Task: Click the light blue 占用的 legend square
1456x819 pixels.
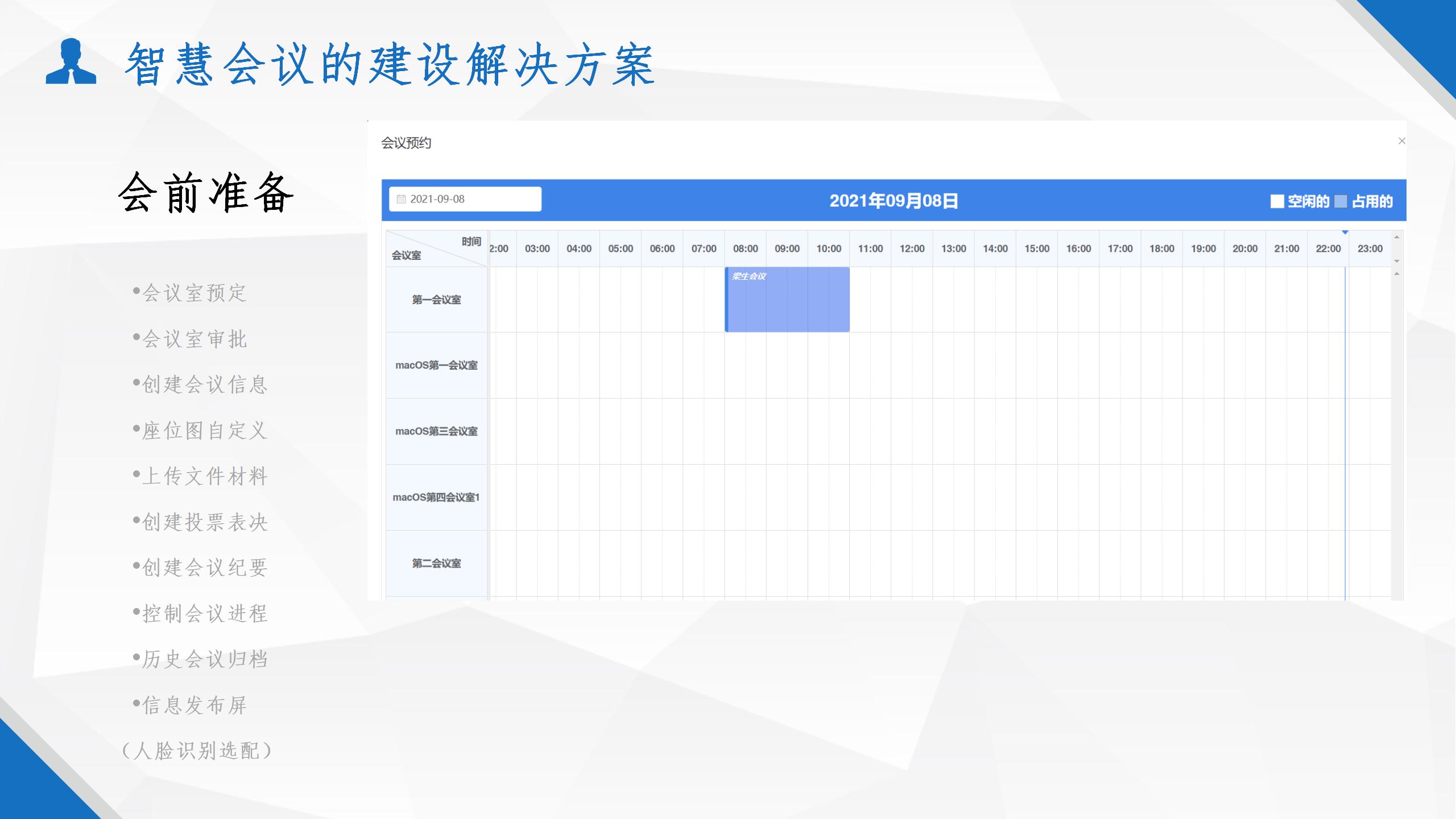Action: [x=1341, y=201]
